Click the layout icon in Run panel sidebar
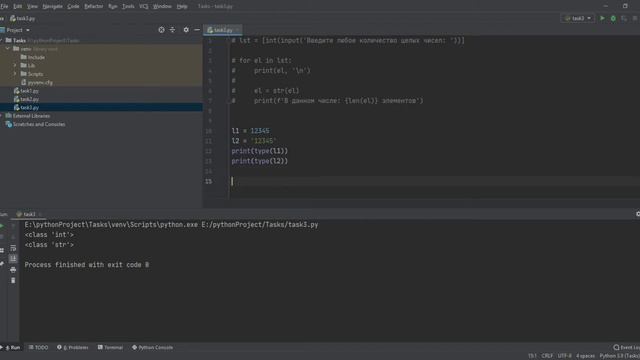 [x=2, y=250]
